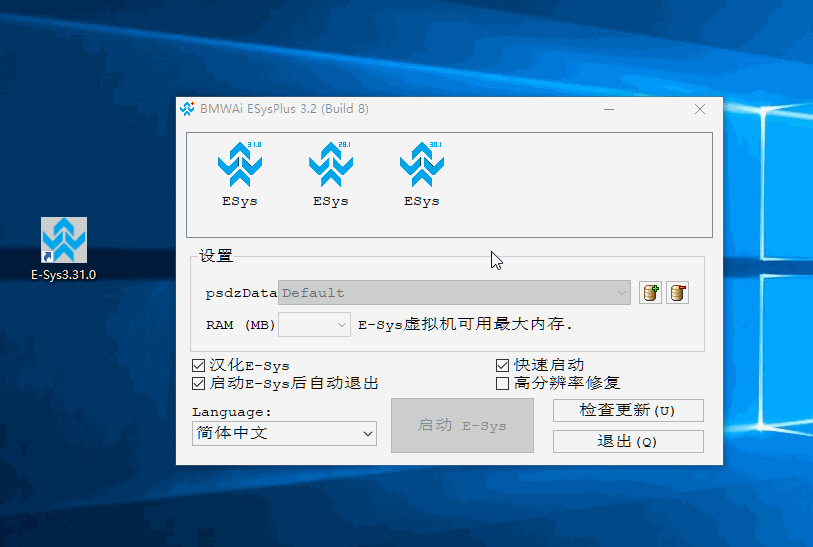This screenshot has height=547, width=813.
Task: Open the psdzData Default dropdown
Action: [454, 293]
